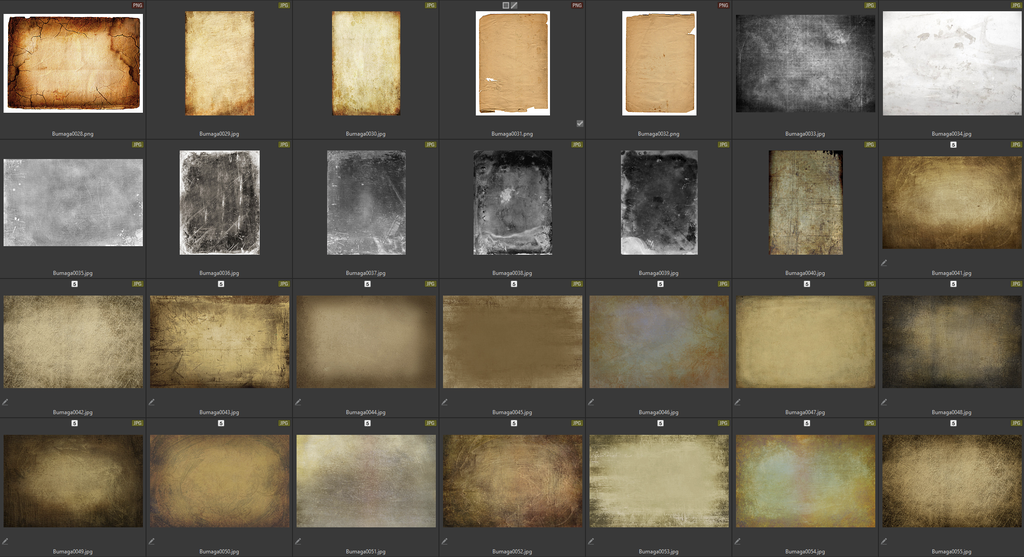Click the square tag icon above Bumaga0031.png
This screenshot has height=557, width=1024.
[x=506, y=5]
